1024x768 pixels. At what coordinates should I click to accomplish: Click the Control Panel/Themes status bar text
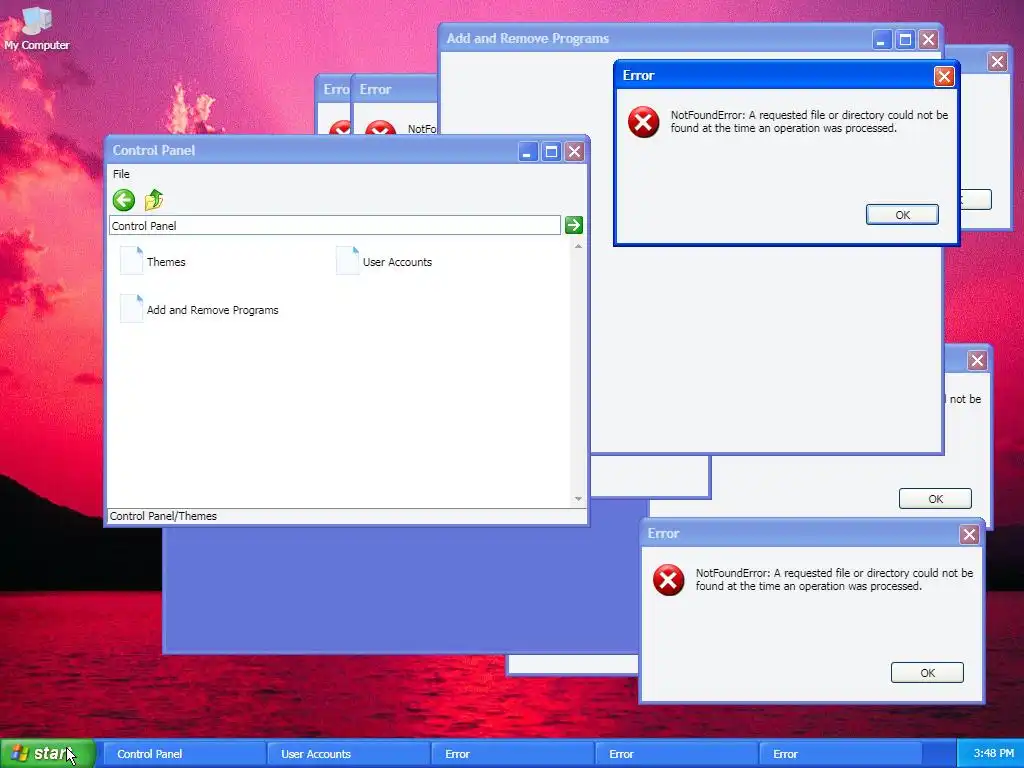click(x=163, y=516)
